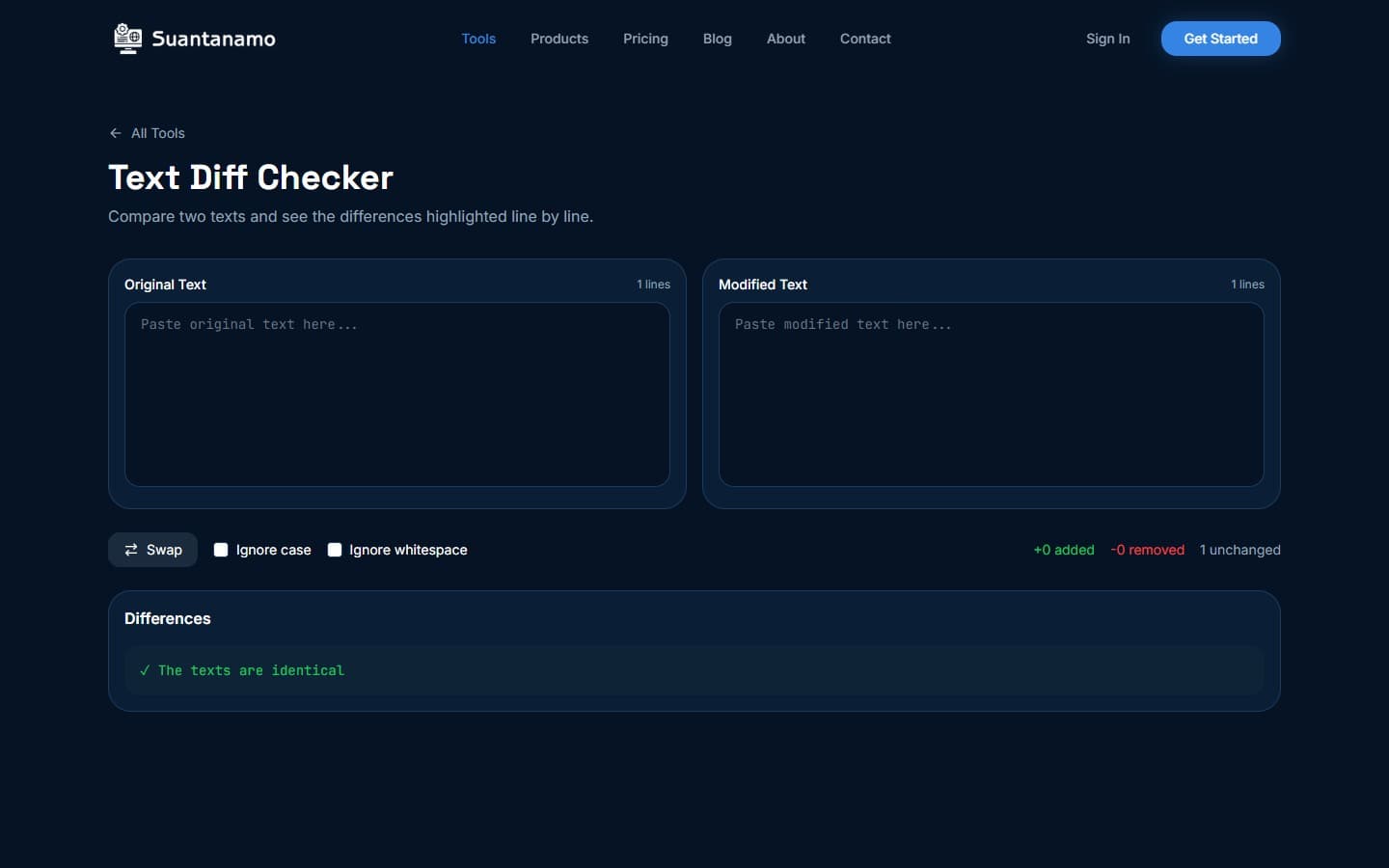
Task: Focus the Modified Text input area
Action: point(991,394)
